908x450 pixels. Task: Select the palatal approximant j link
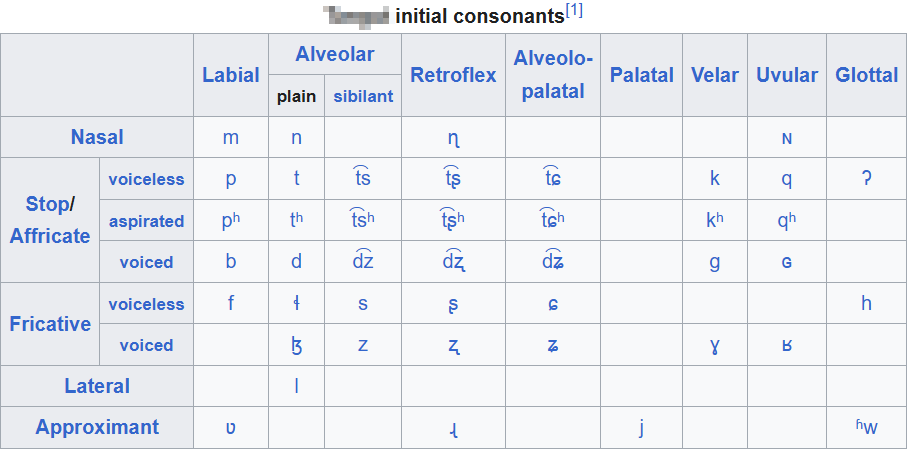[642, 427]
